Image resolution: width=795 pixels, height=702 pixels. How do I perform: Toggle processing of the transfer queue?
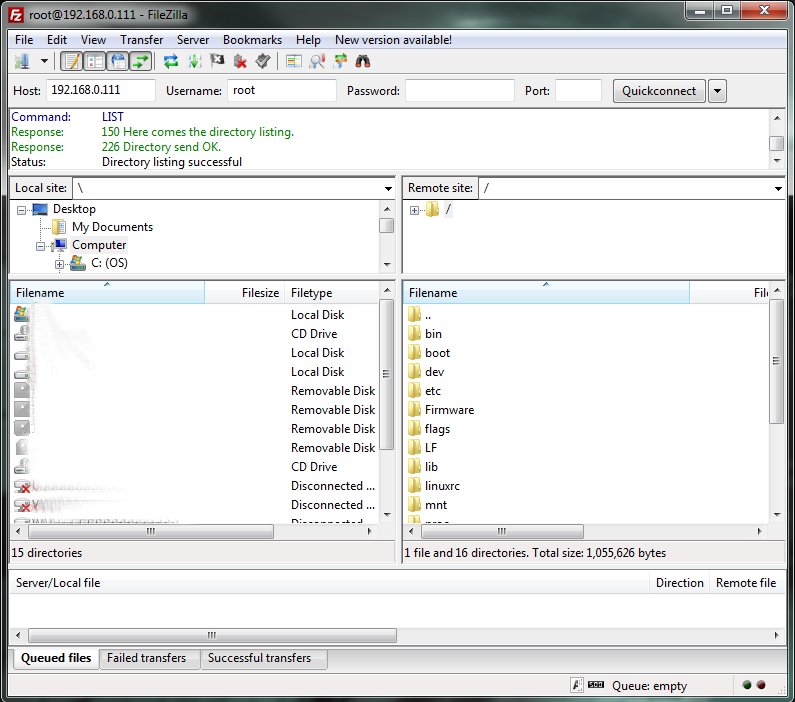(x=194, y=61)
